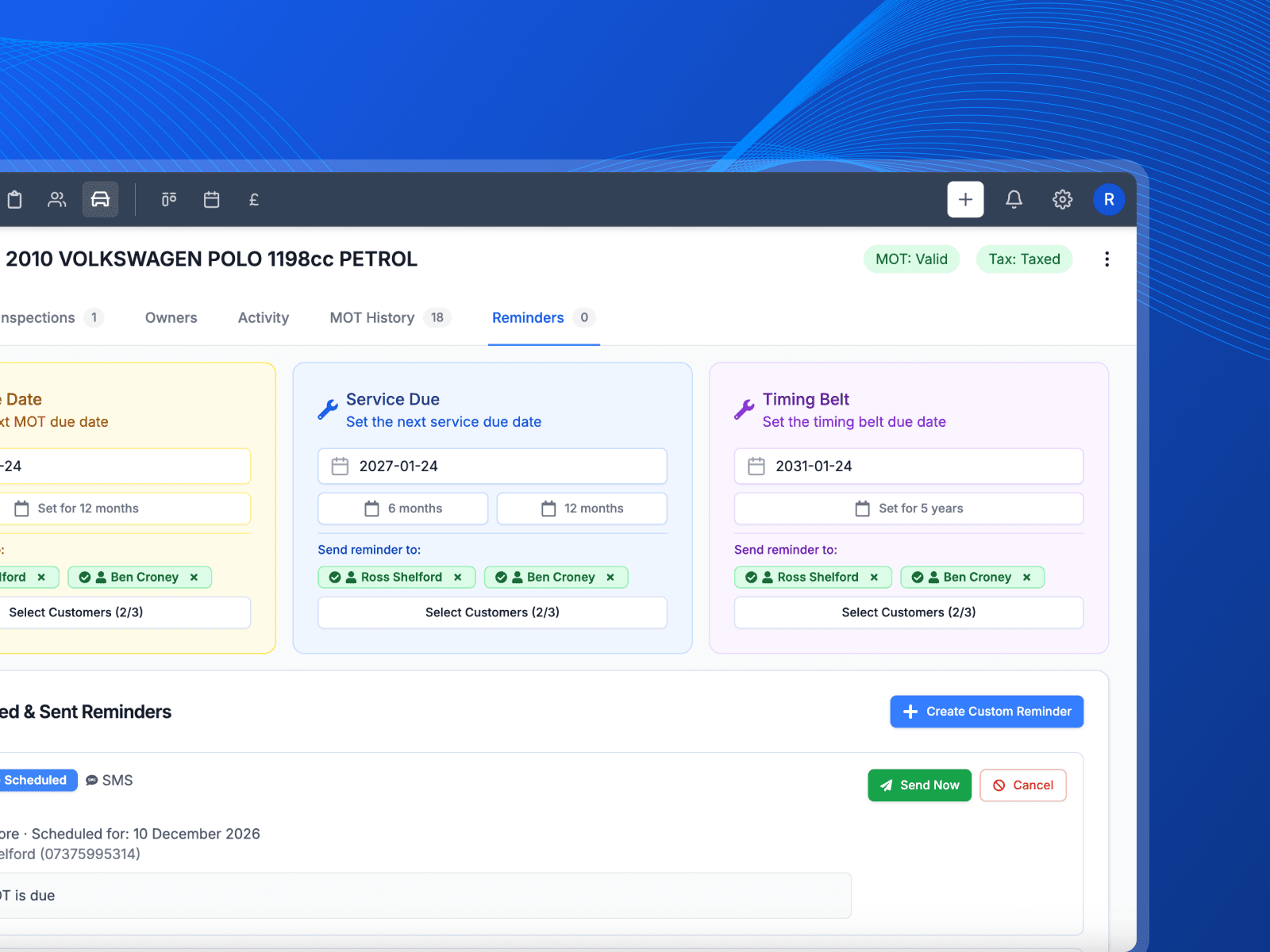Click Set for 5 years button
1270x952 pixels.
pyautogui.click(x=909, y=509)
